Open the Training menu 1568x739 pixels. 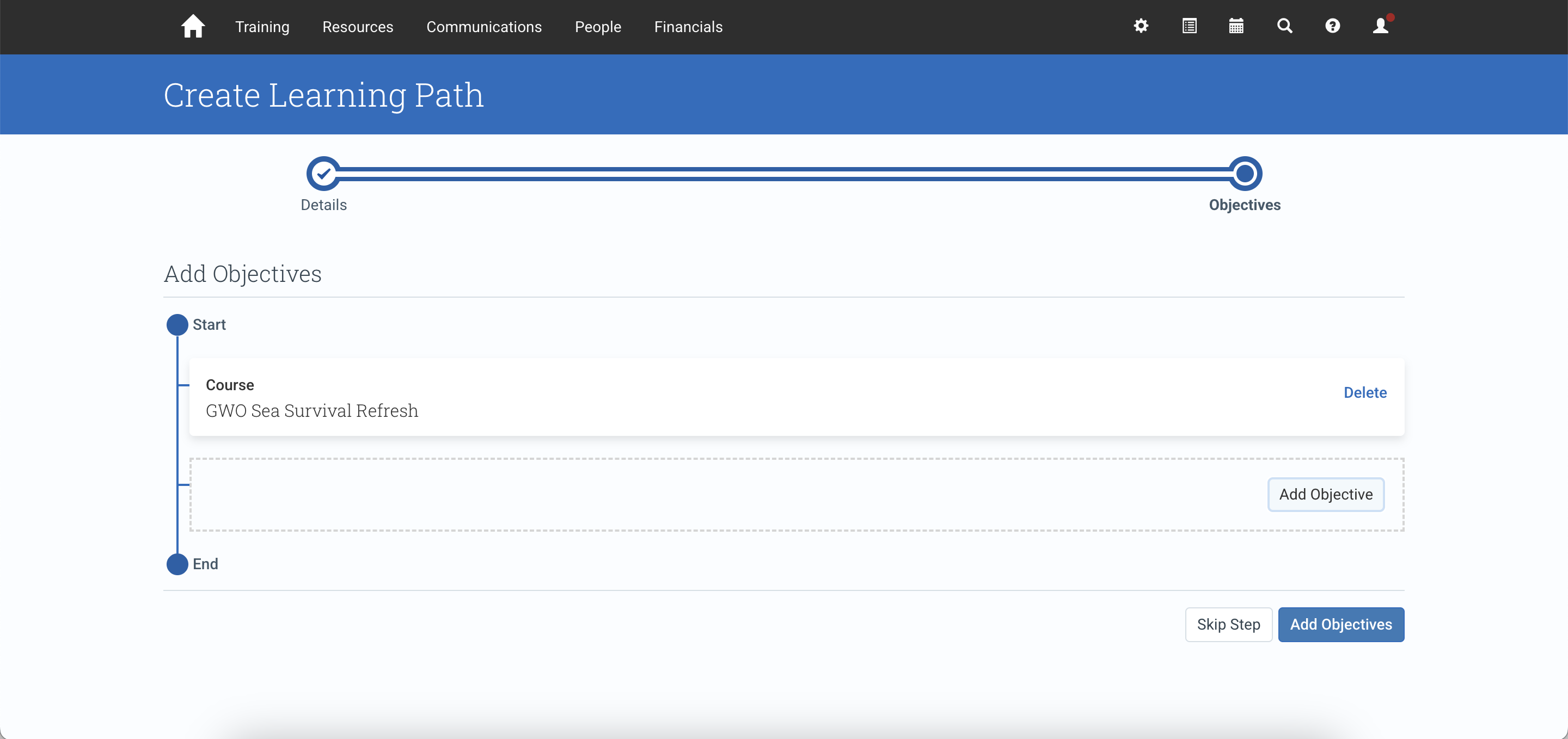pos(262,27)
